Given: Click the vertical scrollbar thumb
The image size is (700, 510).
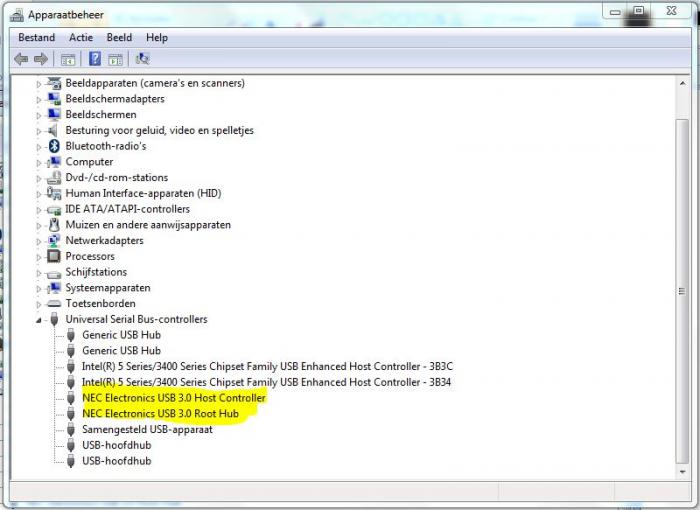Looking at the screenshot, I should click(x=682, y=291).
